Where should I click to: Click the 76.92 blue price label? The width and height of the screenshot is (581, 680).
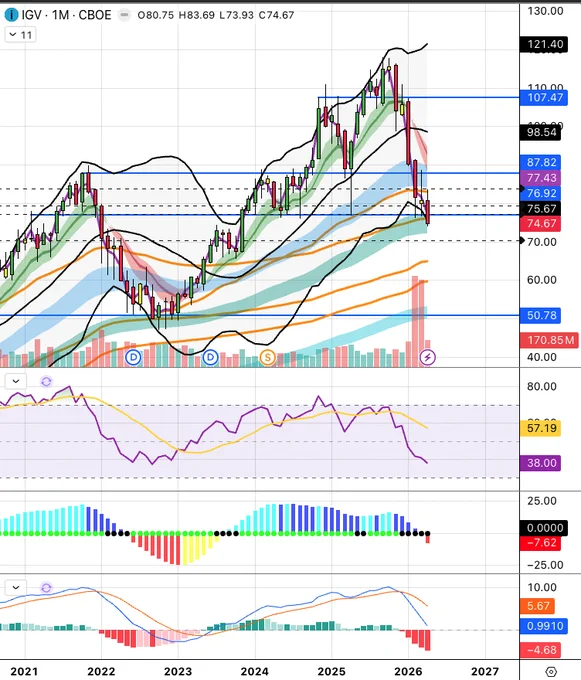[x=541, y=193]
